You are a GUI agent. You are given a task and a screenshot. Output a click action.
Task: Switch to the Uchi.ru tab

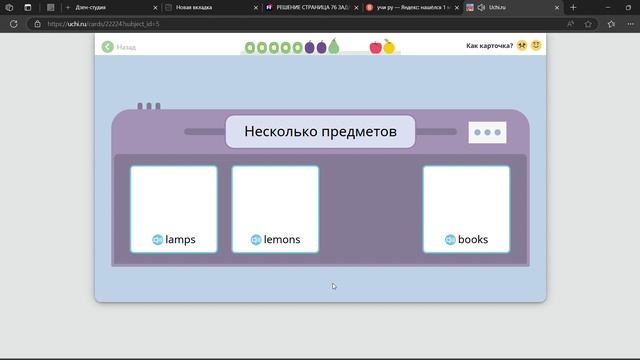click(x=513, y=7)
